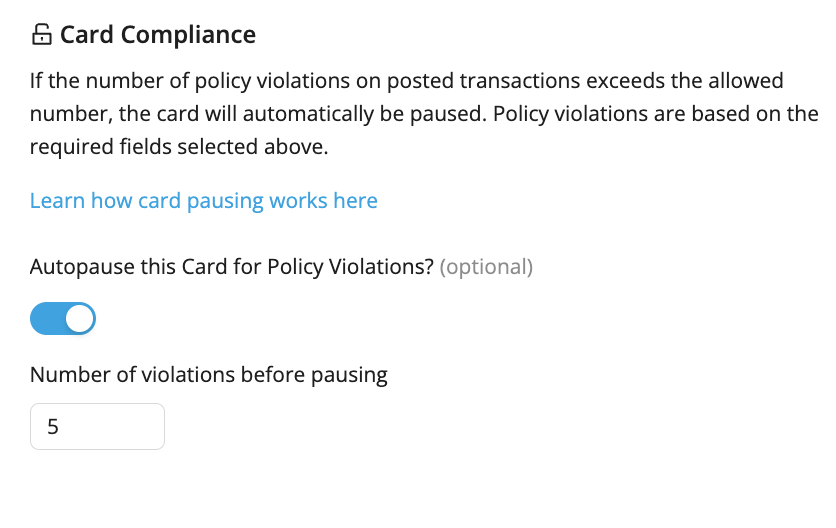Click the word 'Compliance' in the section heading
The height and width of the screenshot is (528, 836).
(x=188, y=35)
